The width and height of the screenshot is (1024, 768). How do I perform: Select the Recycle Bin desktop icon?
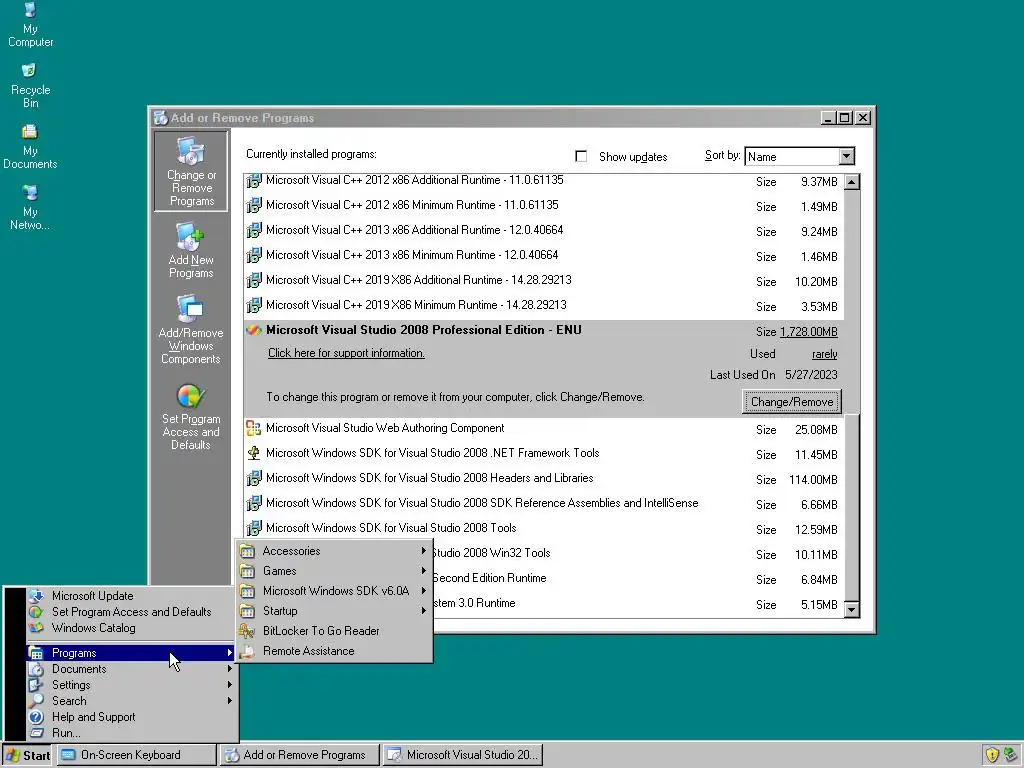30,86
